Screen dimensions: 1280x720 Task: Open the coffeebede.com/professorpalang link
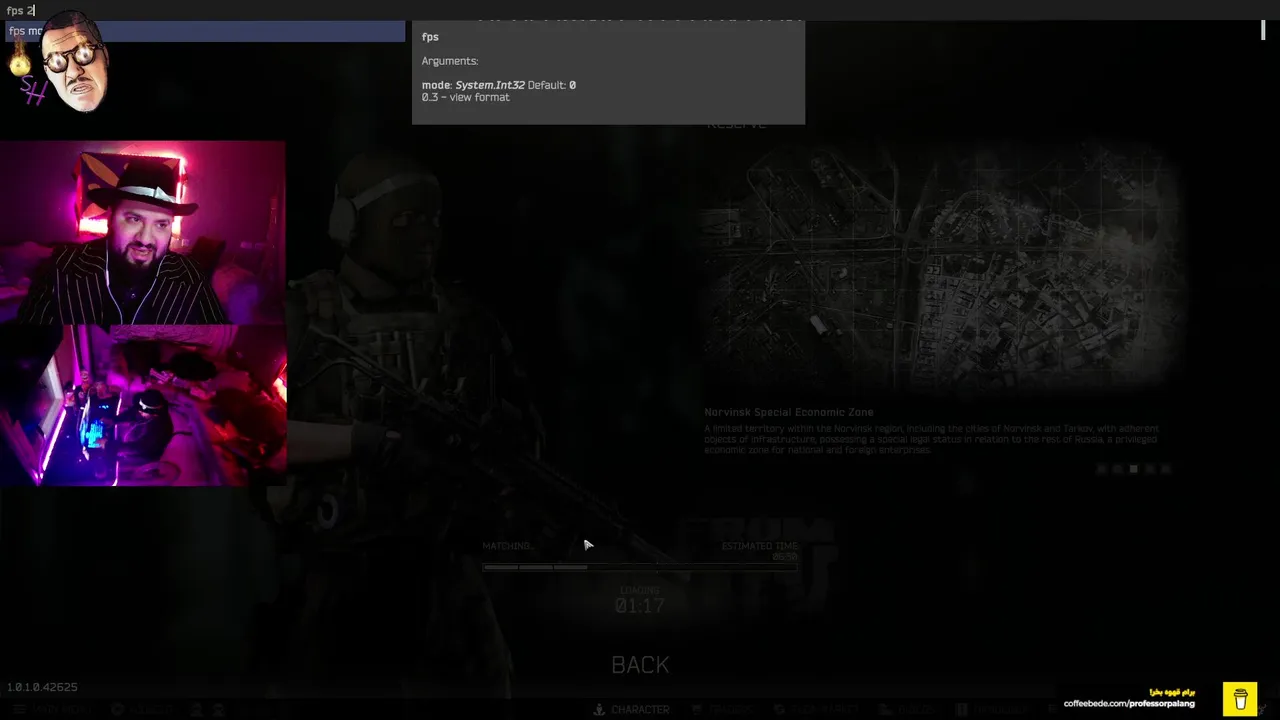point(1129,704)
